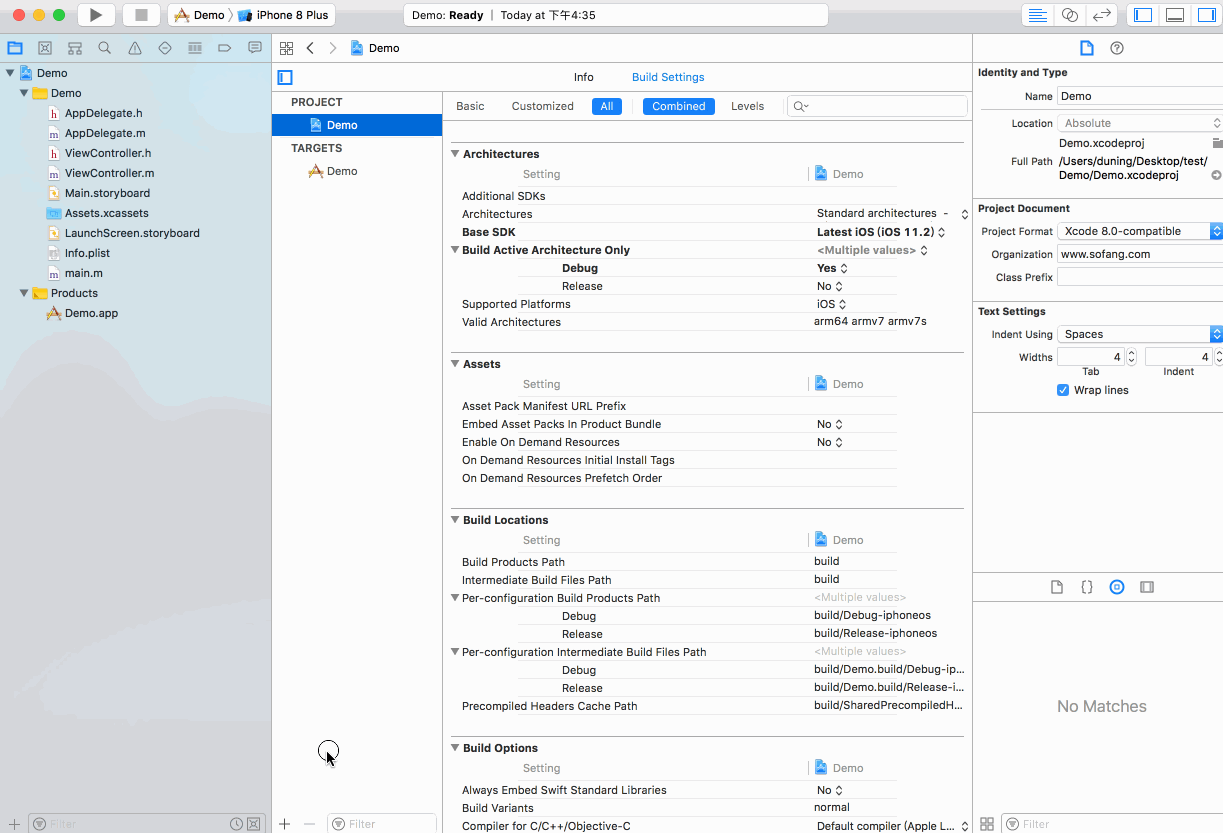Toggle the Navigator panel visibility
Screen dimensions: 1223x833
click(1143, 15)
